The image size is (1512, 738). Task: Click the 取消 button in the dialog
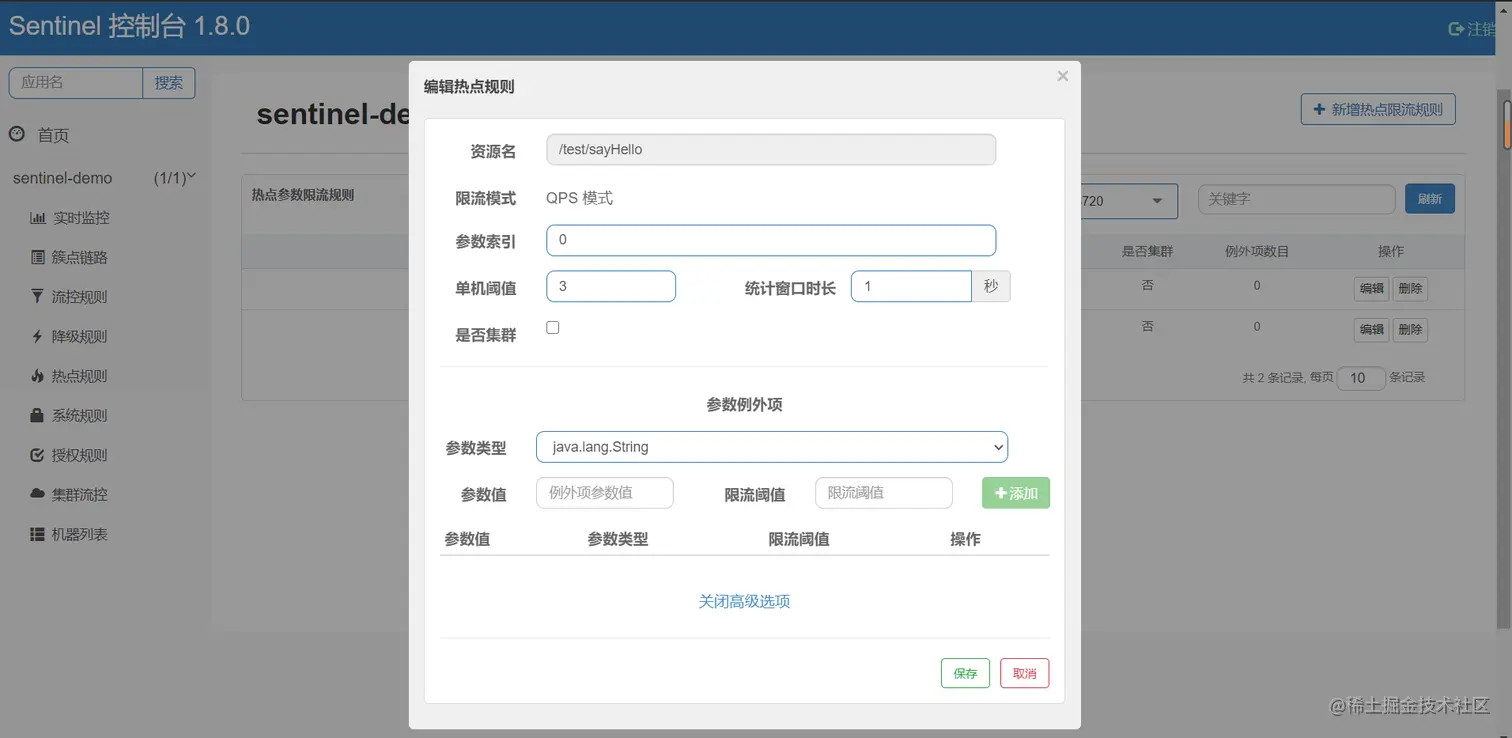click(x=1025, y=673)
